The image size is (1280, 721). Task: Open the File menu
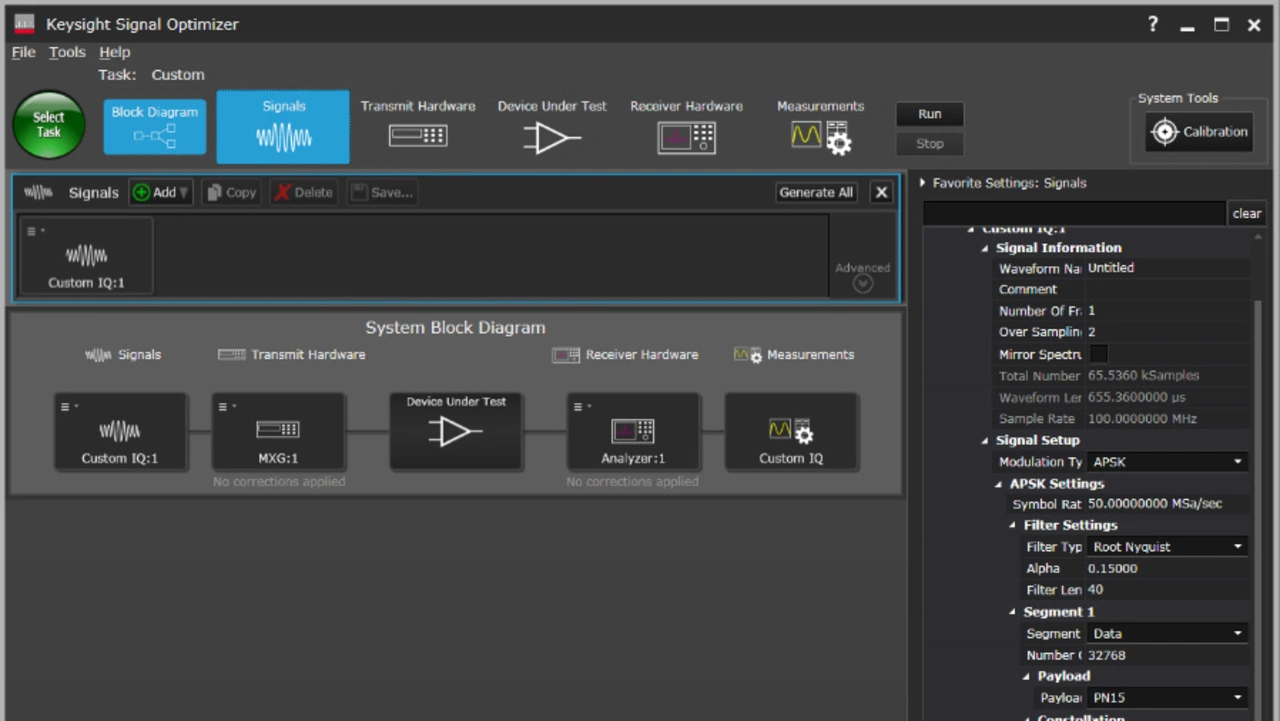click(x=23, y=52)
